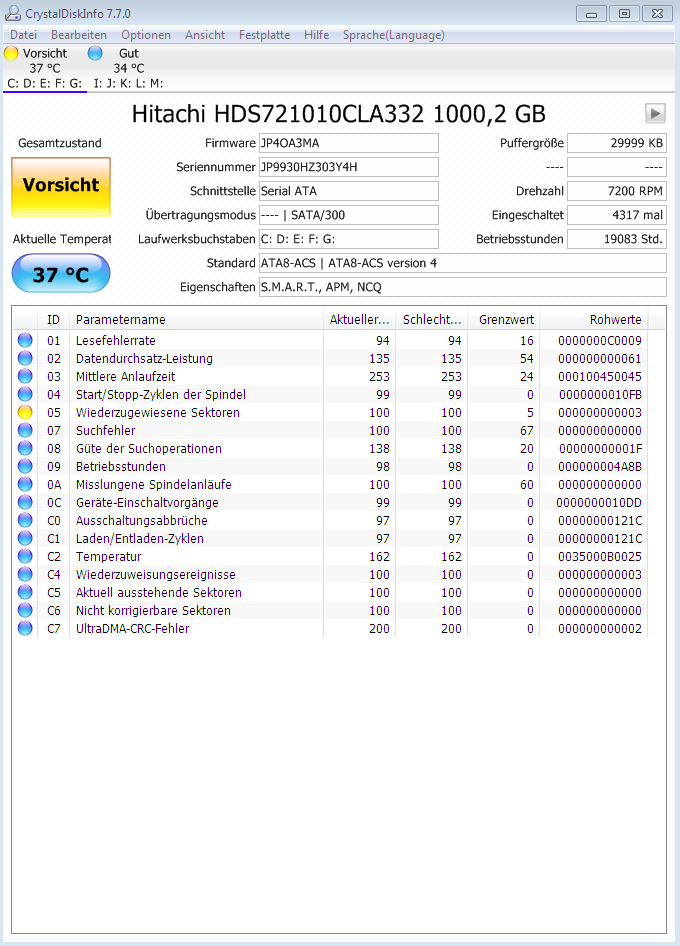The image size is (680, 946).
Task: Open the Festplatte menu
Action: click(x=264, y=35)
